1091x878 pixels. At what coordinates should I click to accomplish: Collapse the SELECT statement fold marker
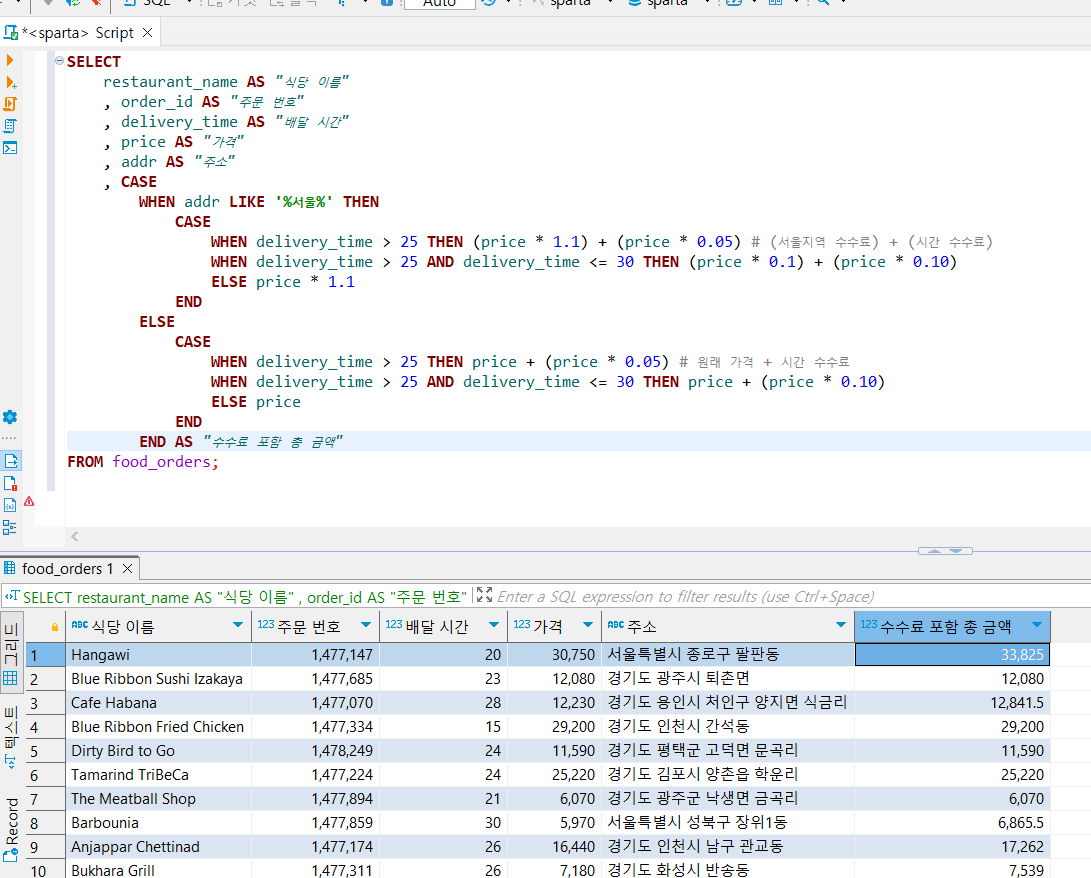[x=59, y=61]
